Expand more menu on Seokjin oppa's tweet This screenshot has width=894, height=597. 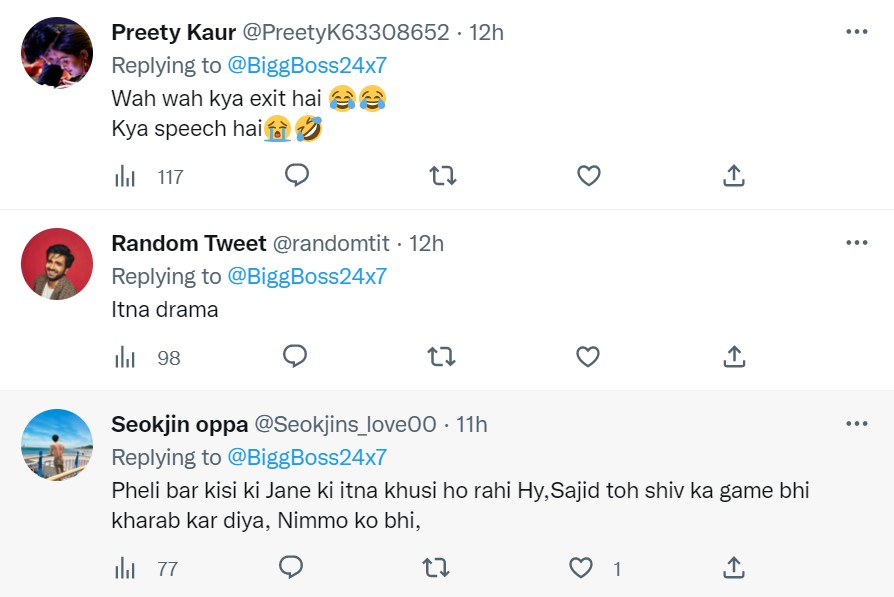click(x=856, y=423)
